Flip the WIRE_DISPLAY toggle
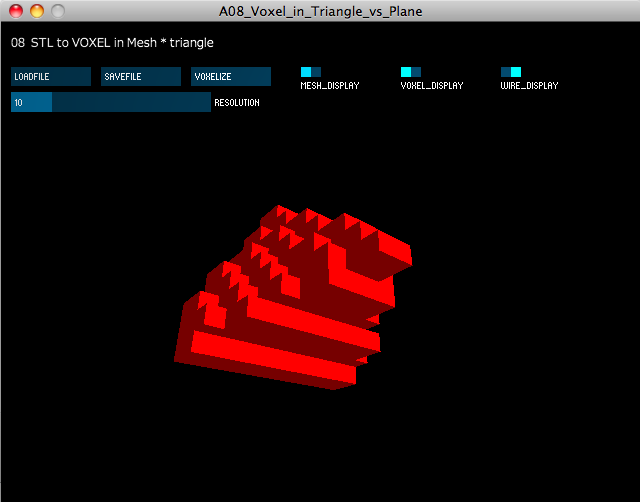This screenshot has height=502, width=640. 511,72
